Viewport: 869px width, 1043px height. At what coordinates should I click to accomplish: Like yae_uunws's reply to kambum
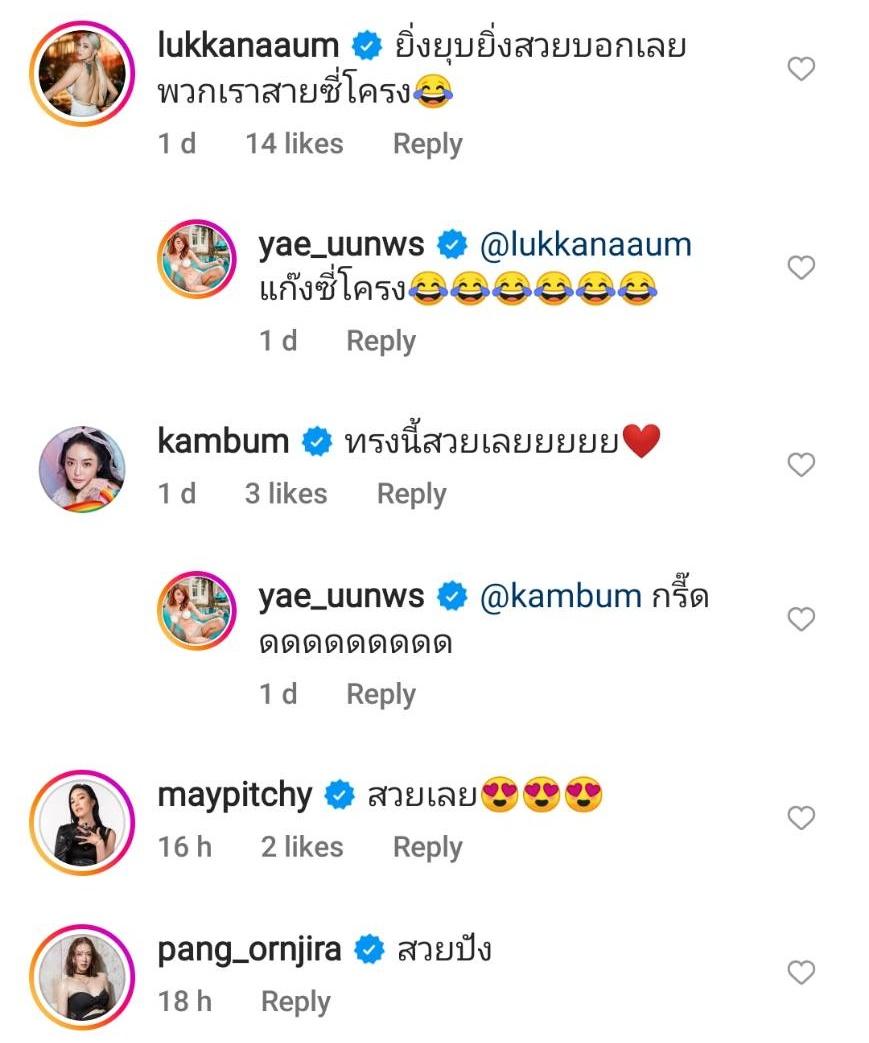point(802,619)
